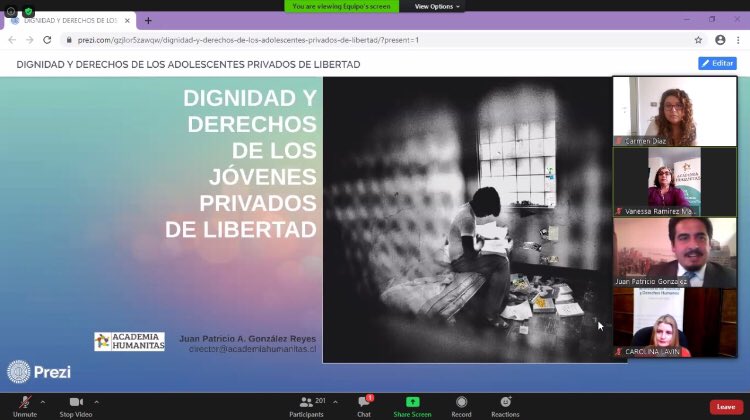Start Share Screen
Image resolution: width=750 pixels, height=420 pixels.
412,407
